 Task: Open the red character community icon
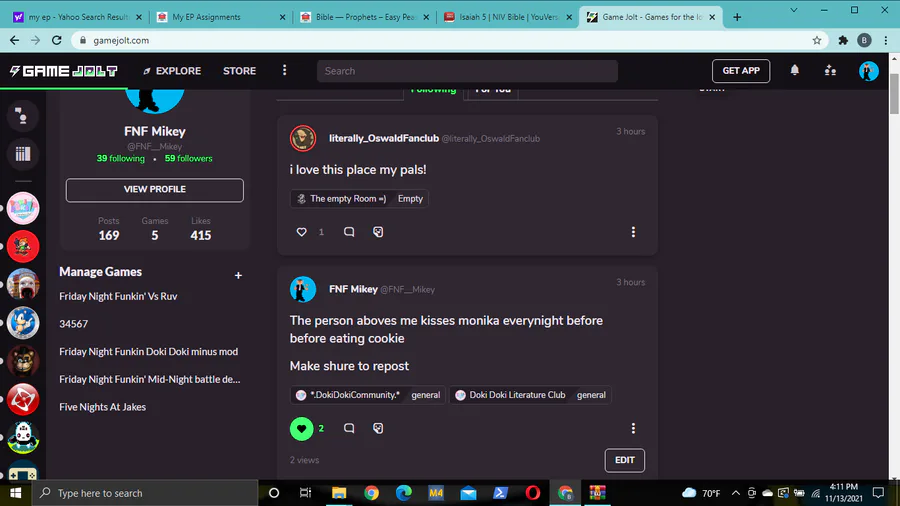pyautogui.click(x=23, y=246)
